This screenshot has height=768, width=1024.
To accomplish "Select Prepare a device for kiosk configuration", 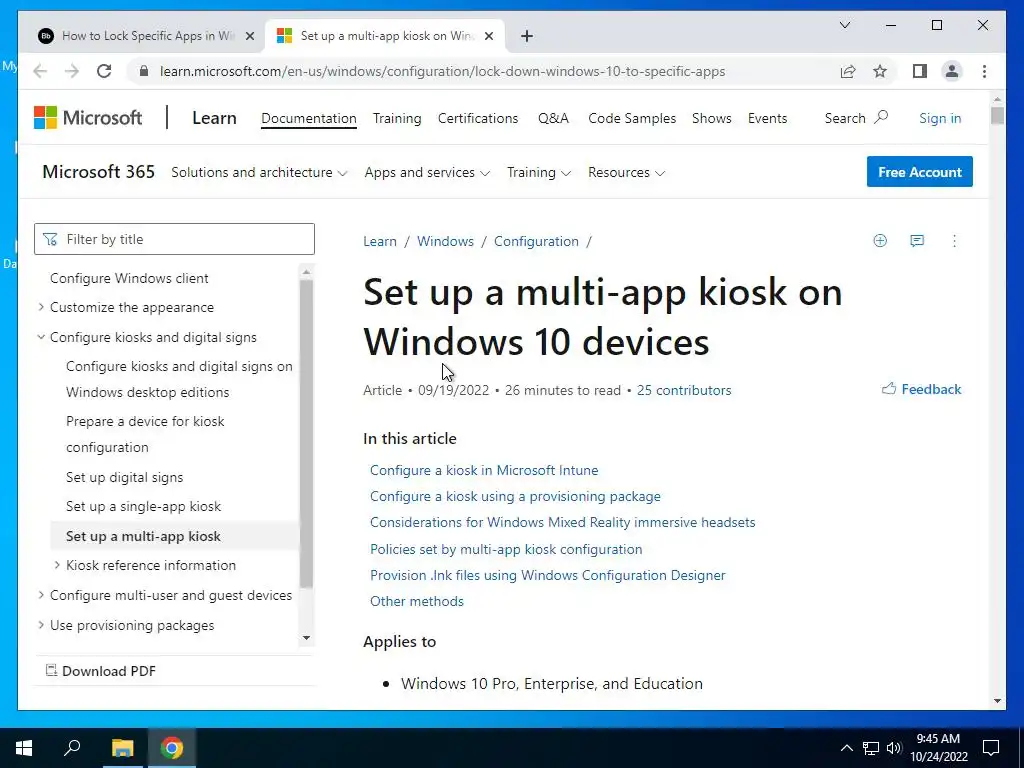I will click(145, 434).
